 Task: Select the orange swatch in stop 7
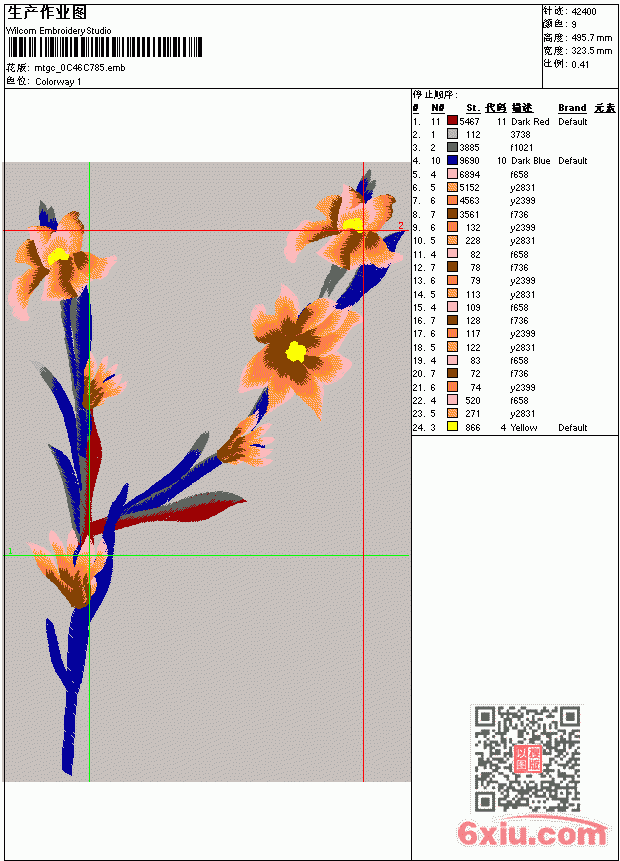452,200
